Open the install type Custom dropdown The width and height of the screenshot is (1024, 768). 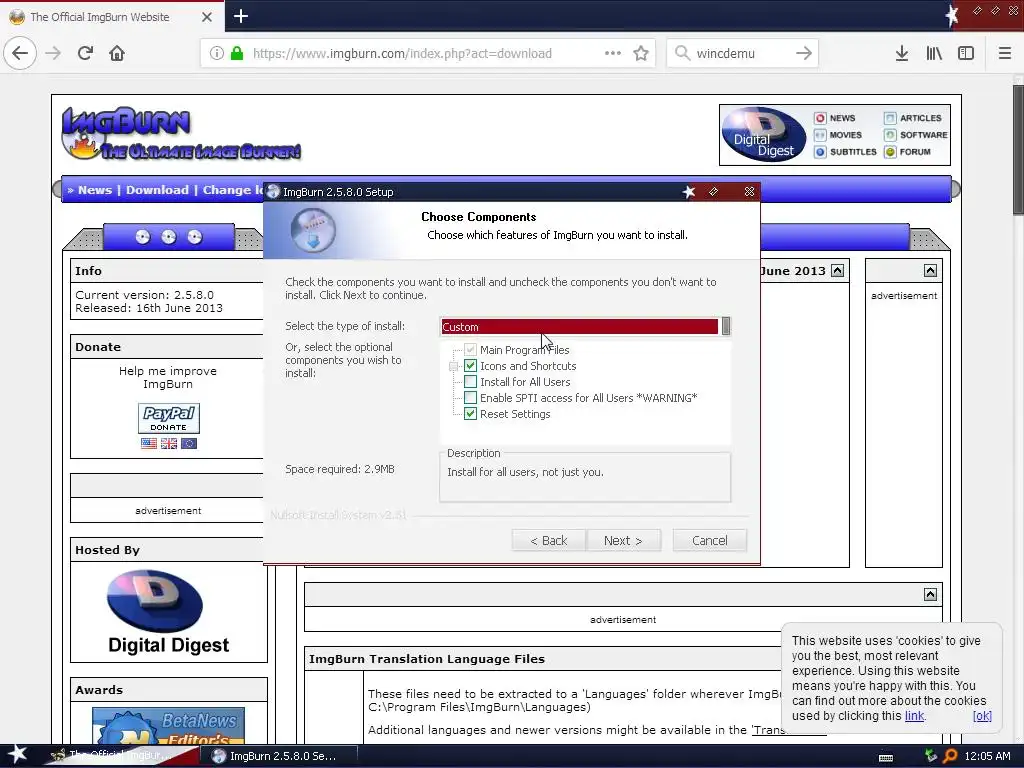(x=585, y=327)
